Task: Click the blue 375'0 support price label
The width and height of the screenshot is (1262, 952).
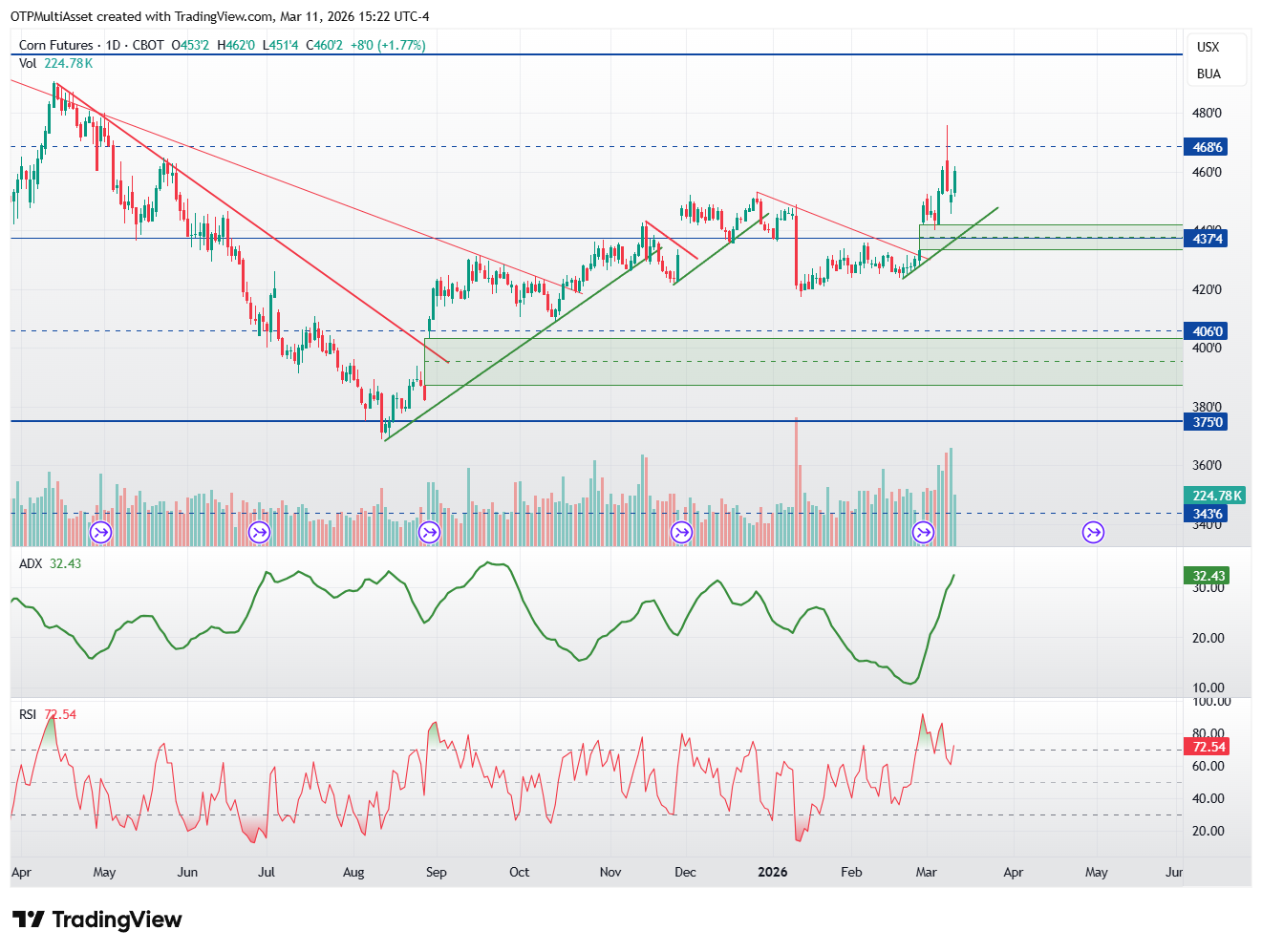Action: 1206,422
